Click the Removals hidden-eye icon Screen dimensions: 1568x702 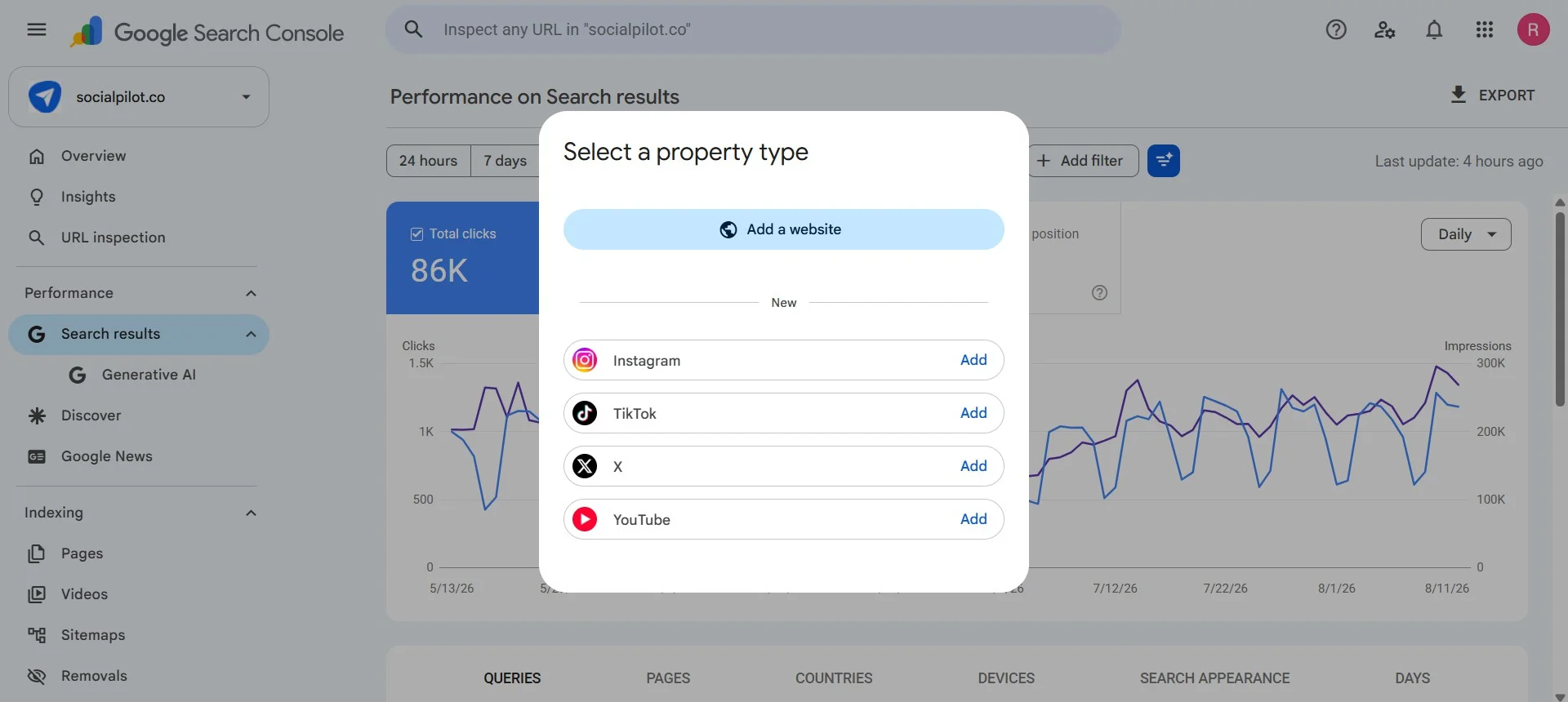[x=37, y=676]
